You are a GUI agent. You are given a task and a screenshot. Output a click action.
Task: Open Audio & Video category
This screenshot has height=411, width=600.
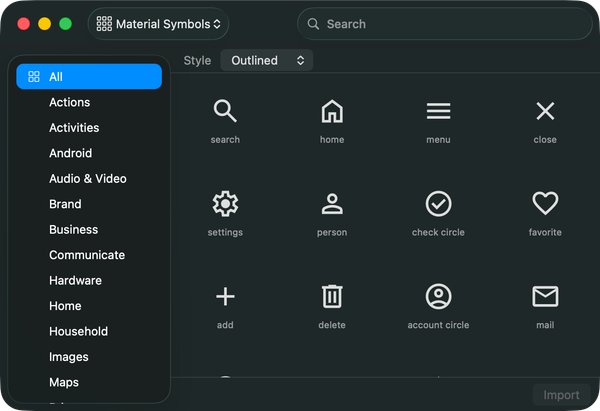click(x=88, y=178)
